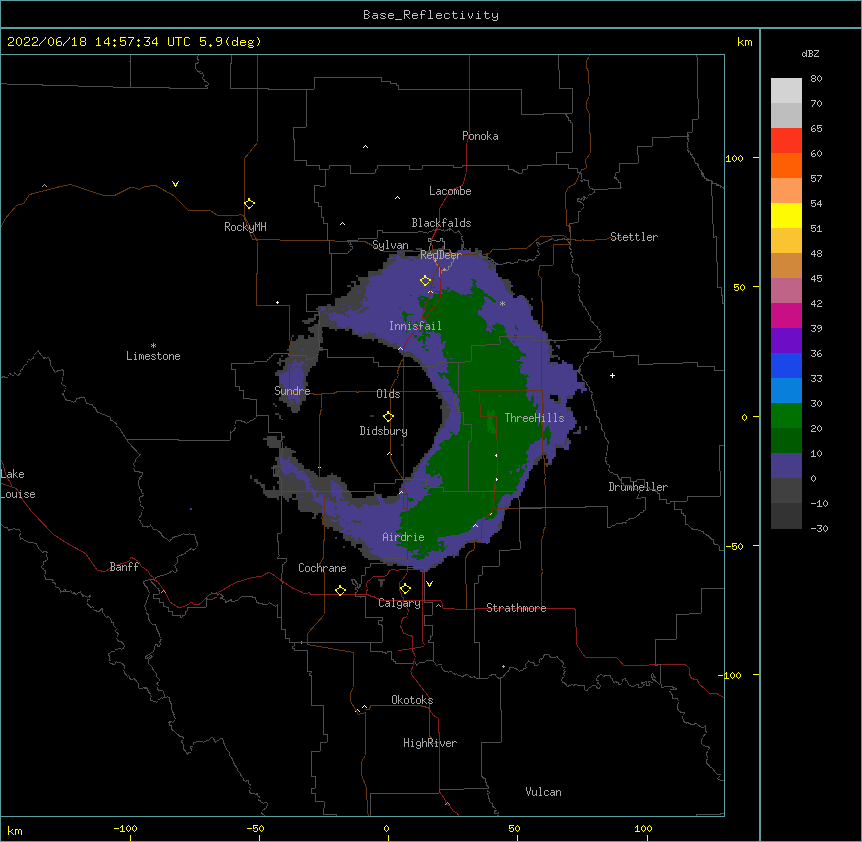Image resolution: width=862 pixels, height=842 pixels.
Task: Click the yellow diamond marker above Didsbury
Action: tap(388, 417)
